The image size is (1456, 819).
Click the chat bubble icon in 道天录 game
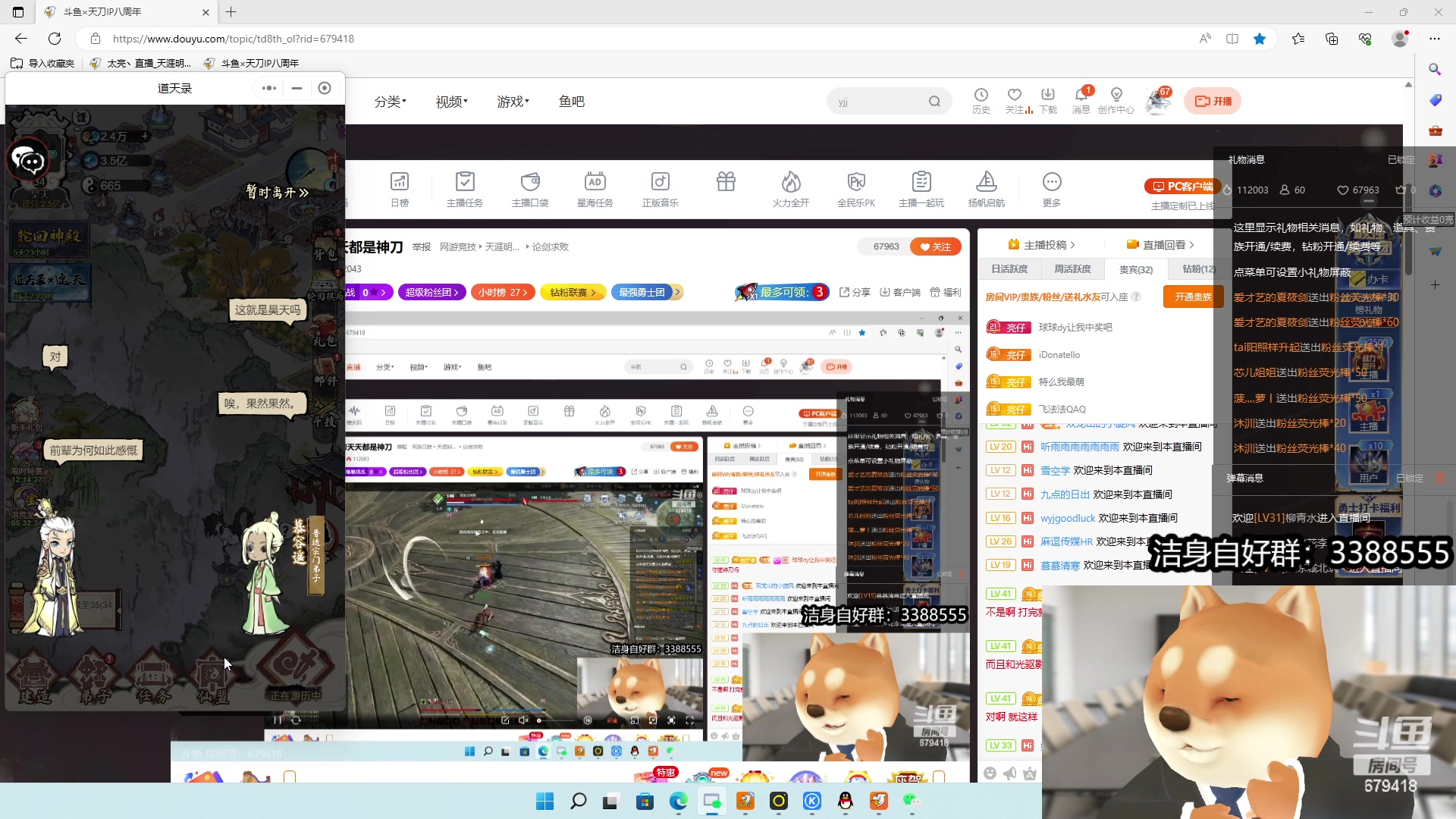[x=28, y=160]
